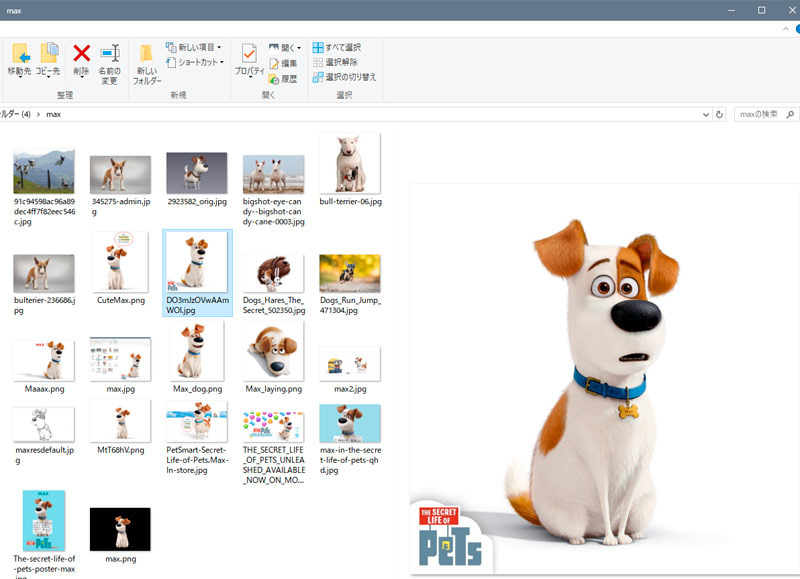Screen dimensions: 800x579
Task: Open the New item (新しい項目) dropdown
Action: point(194,47)
